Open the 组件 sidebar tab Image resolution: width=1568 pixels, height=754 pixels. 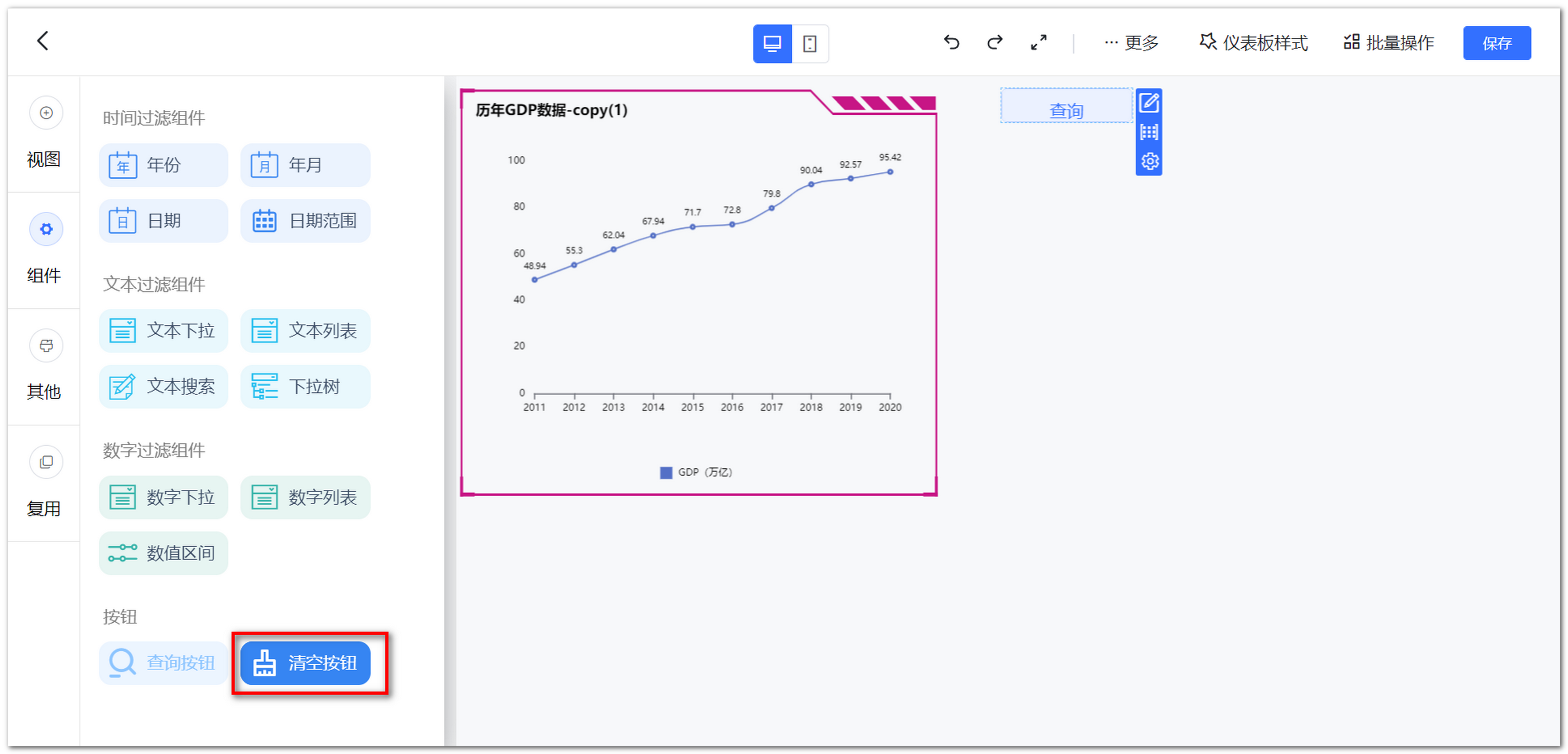tap(44, 250)
